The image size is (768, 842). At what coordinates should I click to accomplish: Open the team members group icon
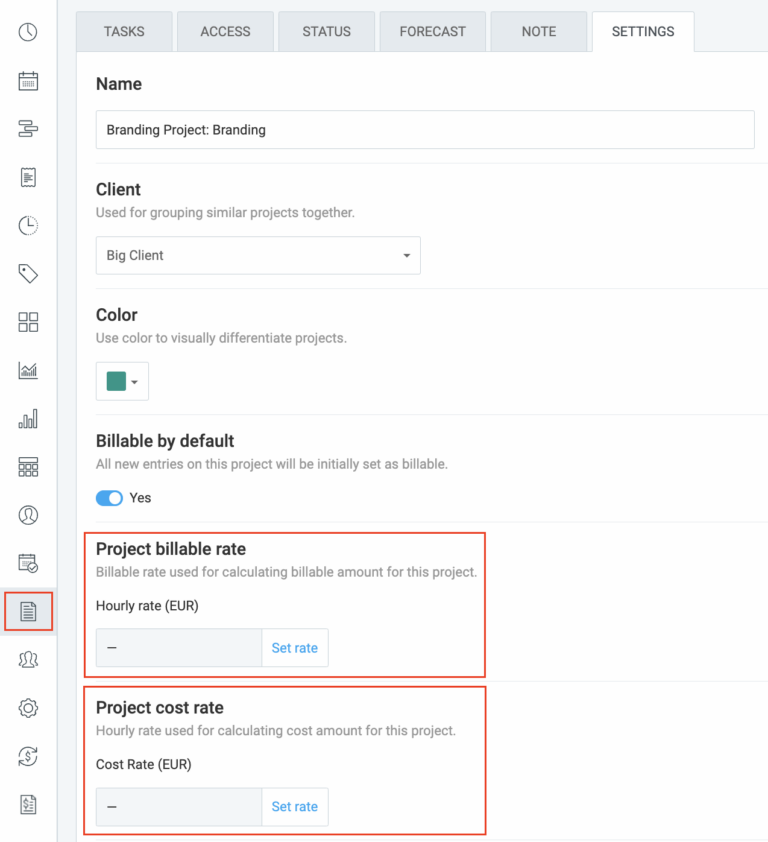click(28, 660)
